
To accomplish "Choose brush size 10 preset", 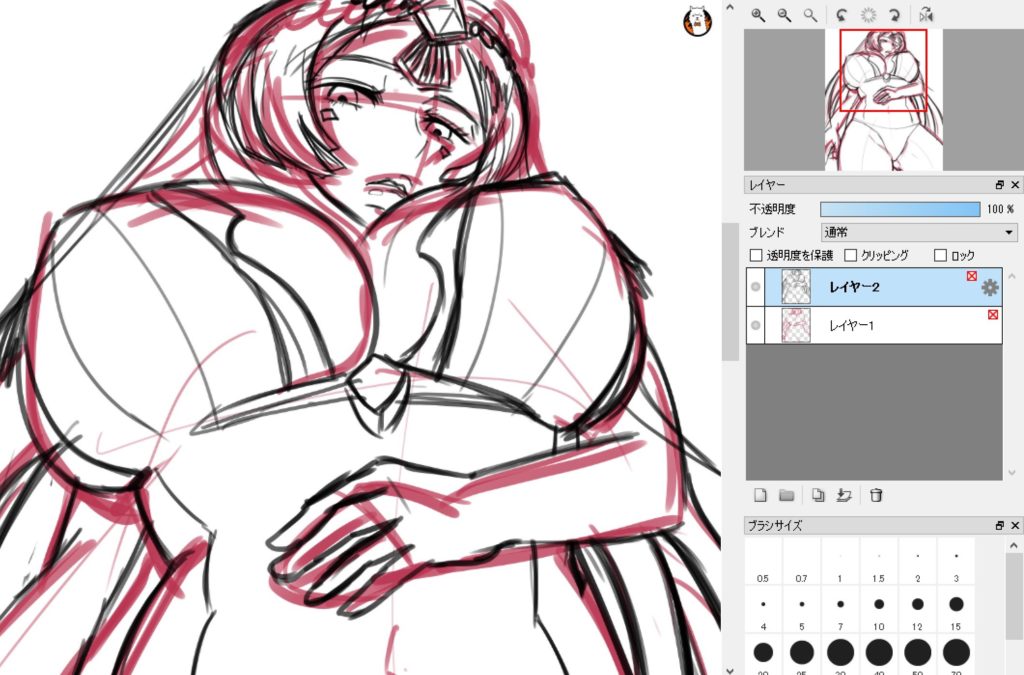I will point(879,606).
